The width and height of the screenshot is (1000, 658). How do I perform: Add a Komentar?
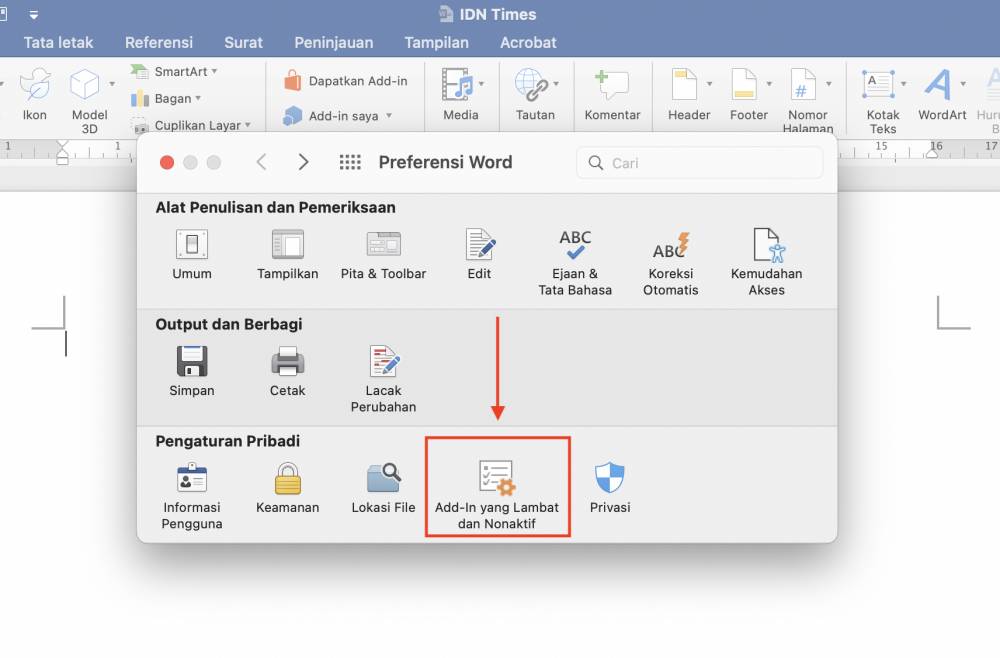pos(612,94)
